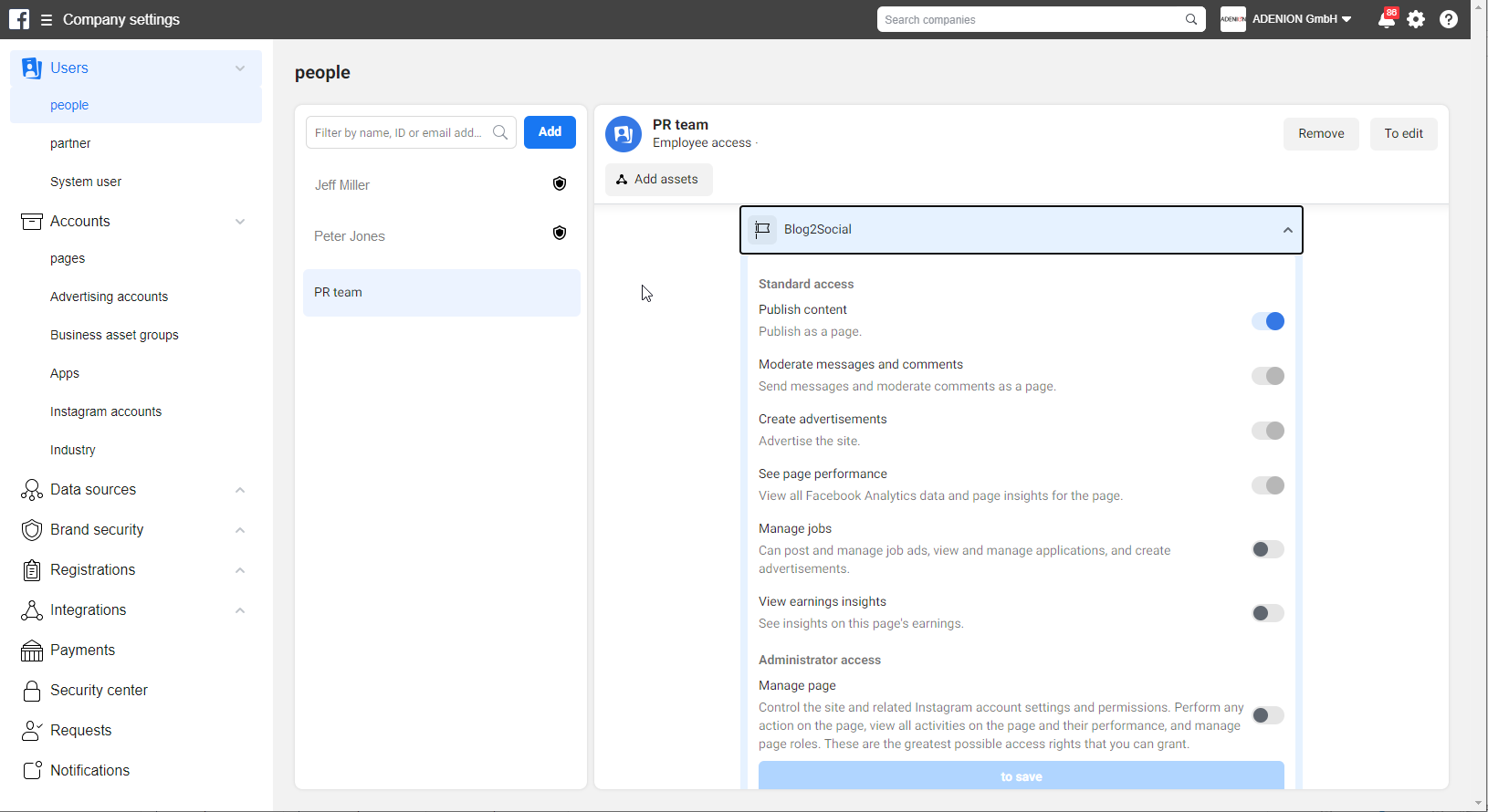Click the Requests person icon
Image resolution: width=1488 pixels, height=812 pixels.
pyautogui.click(x=32, y=731)
